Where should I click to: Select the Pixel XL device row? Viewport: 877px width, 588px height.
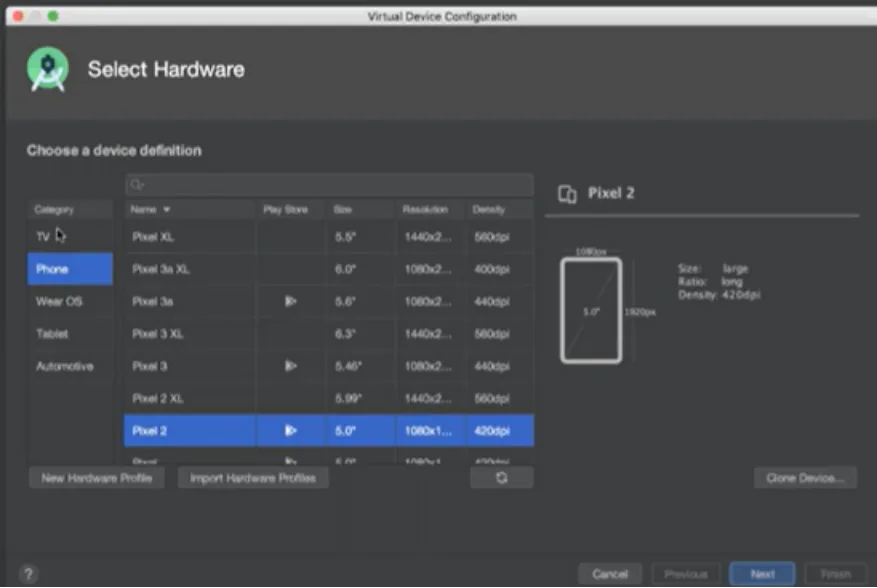coord(329,237)
